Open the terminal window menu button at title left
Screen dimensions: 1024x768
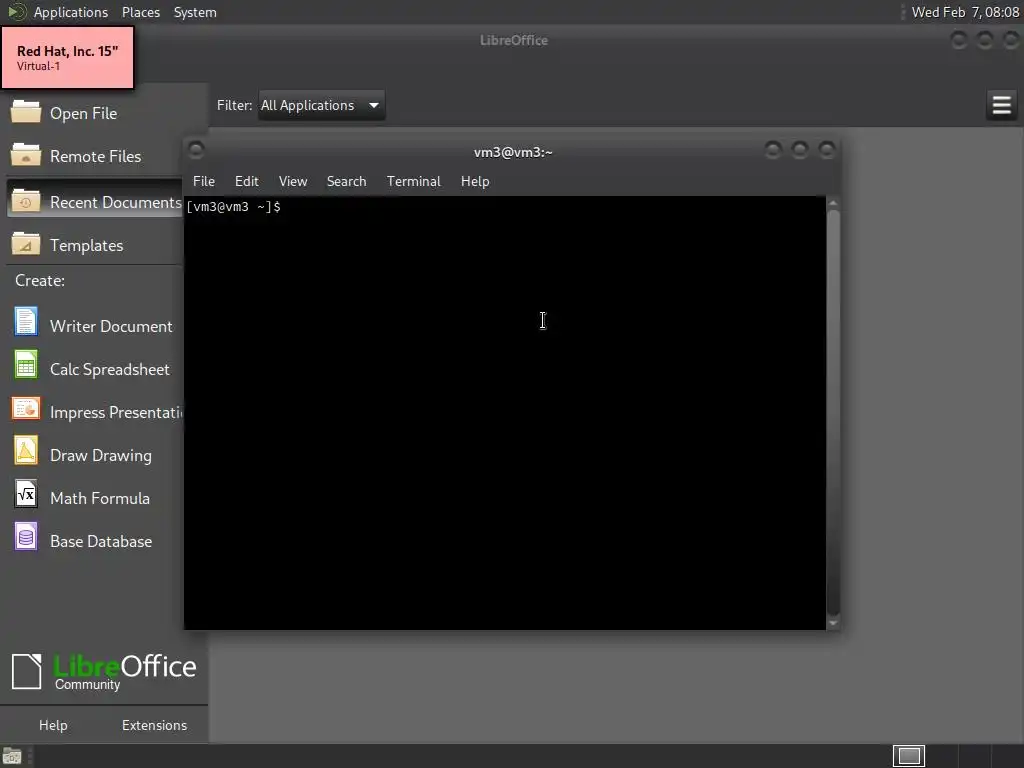point(196,150)
